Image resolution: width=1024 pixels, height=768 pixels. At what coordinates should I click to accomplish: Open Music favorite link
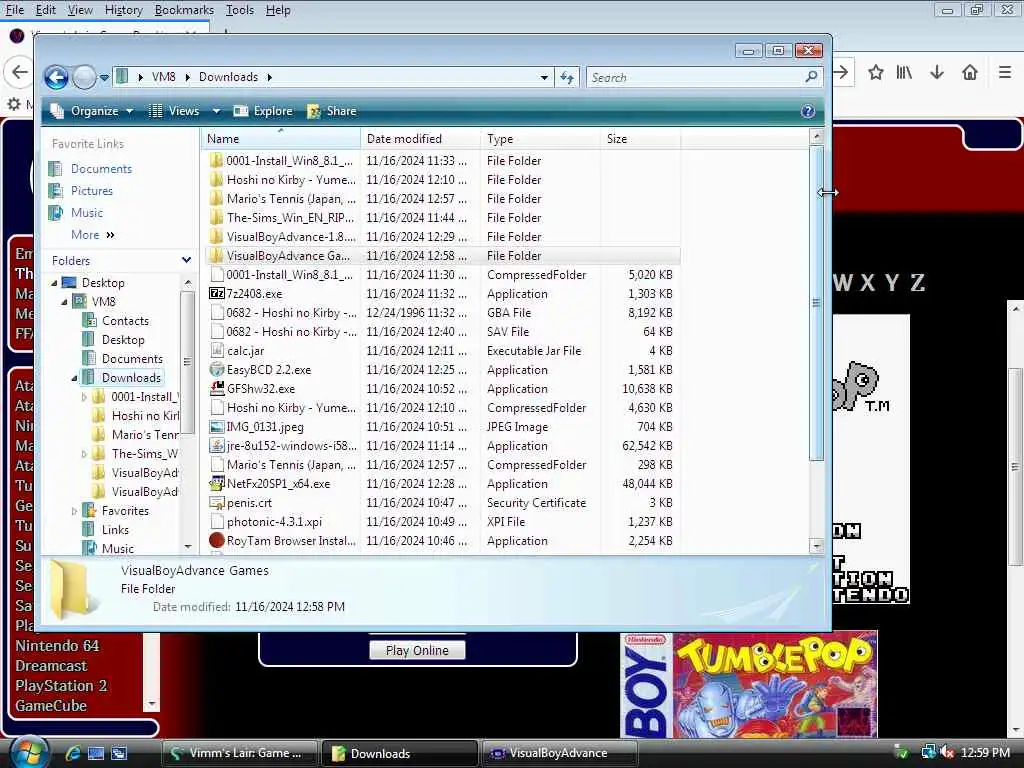click(x=87, y=213)
